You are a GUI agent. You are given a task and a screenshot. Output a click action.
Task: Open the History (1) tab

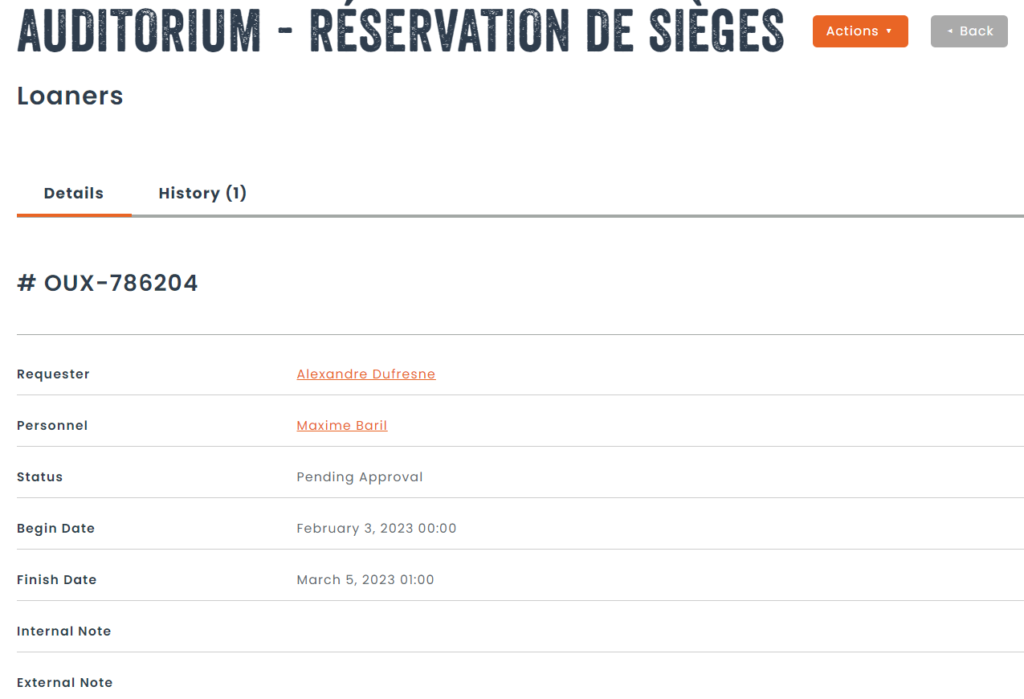[x=202, y=193]
